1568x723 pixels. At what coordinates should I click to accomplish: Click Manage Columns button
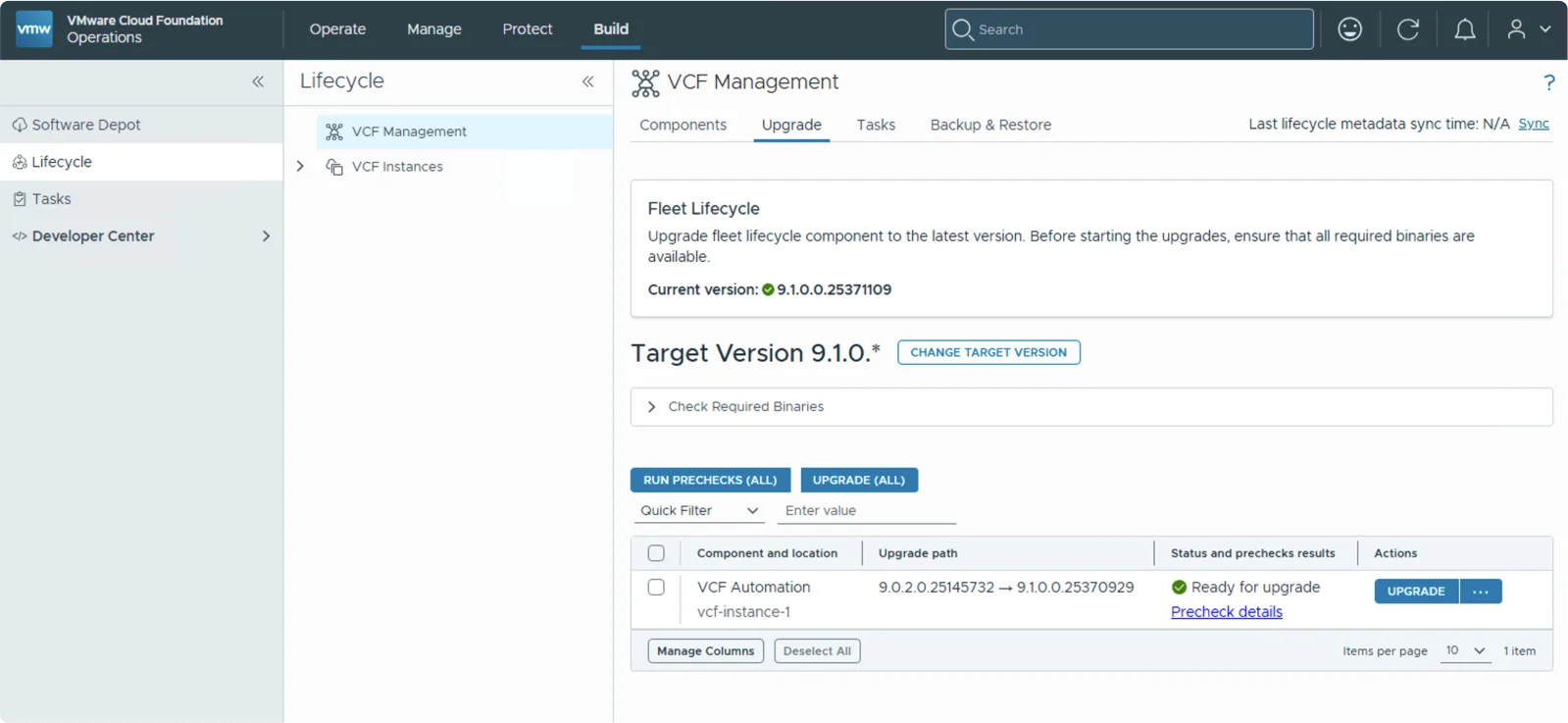coord(706,651)
